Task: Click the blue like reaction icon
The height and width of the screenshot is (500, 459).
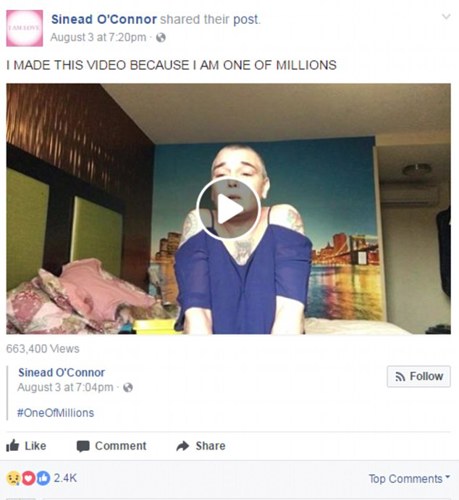Action: tap(43, 478)
